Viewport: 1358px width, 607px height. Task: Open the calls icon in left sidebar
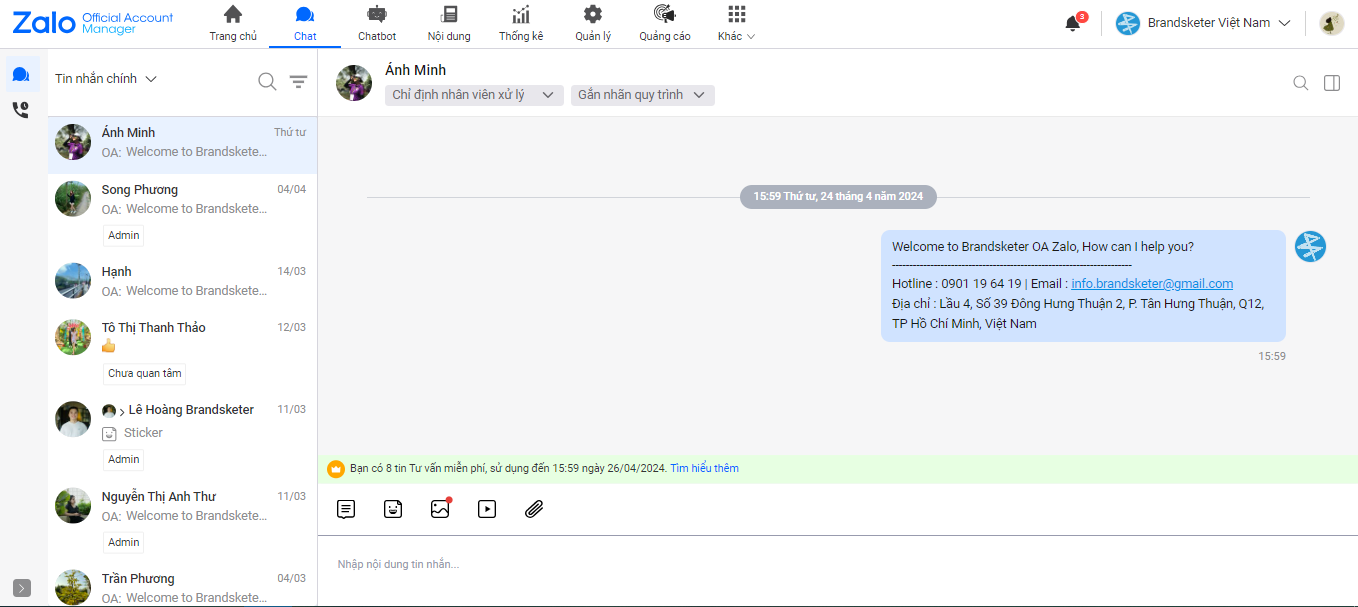point(21,110)
